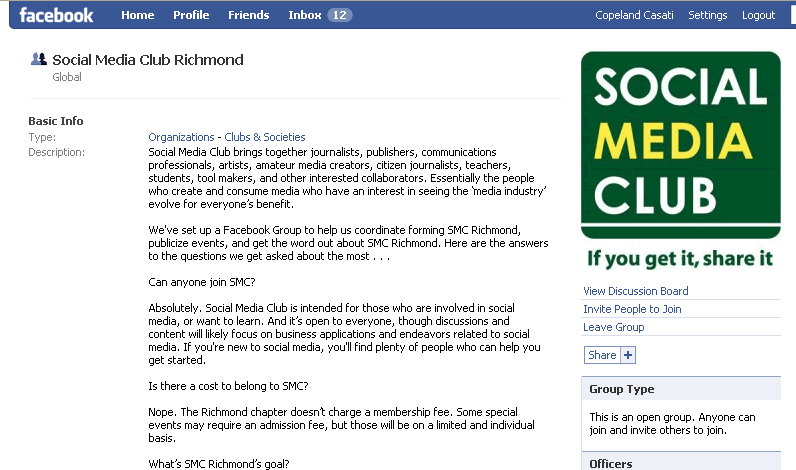Open the Social Media Club logo image
This screenshot has width=796, height=470.
[681, 161]
